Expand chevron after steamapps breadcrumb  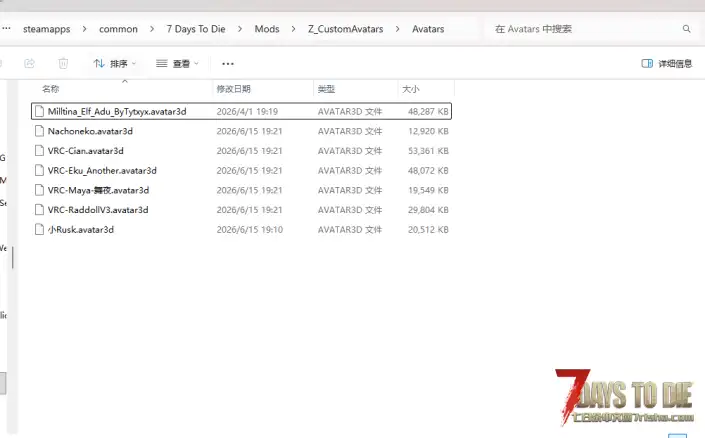click(x=84, y=29)
